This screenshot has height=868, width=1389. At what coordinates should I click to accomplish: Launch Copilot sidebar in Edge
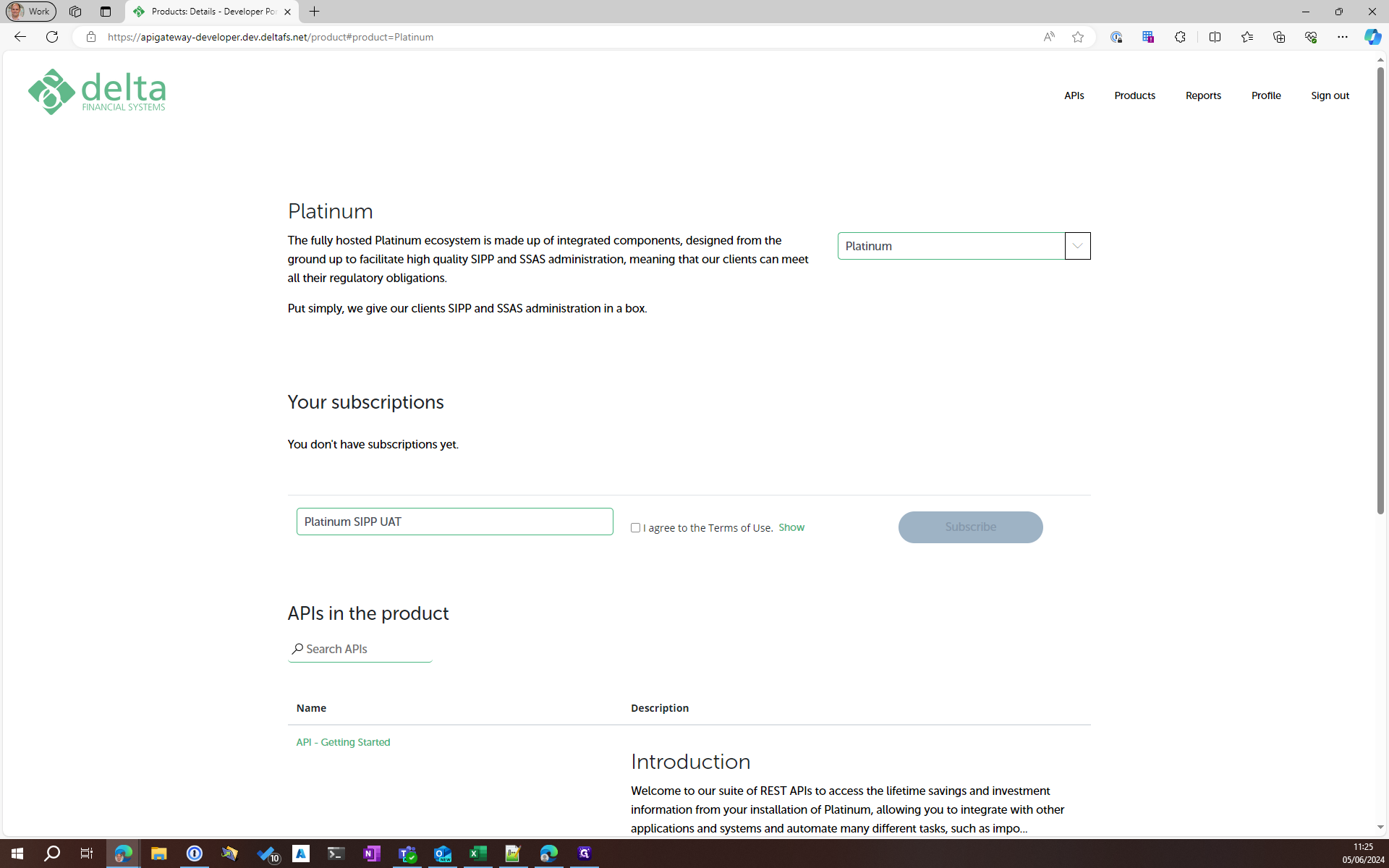tap(1372, 37)
